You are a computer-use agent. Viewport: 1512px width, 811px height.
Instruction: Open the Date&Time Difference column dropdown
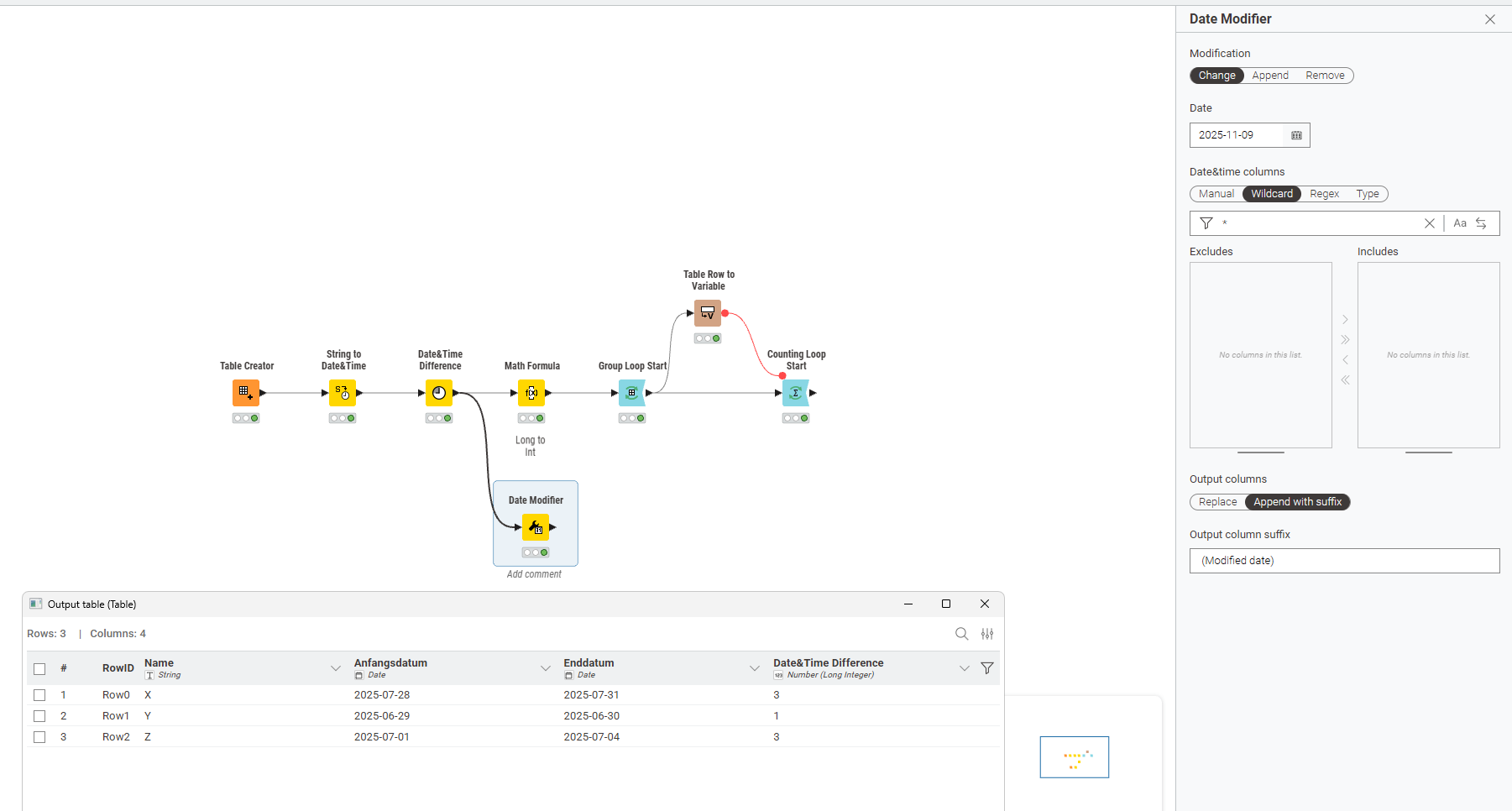click(964, 668)
